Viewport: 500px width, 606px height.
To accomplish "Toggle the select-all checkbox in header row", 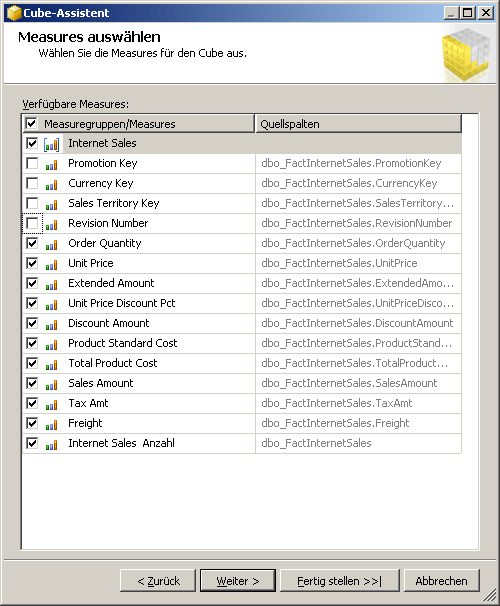I will click(x=31, y=124).
